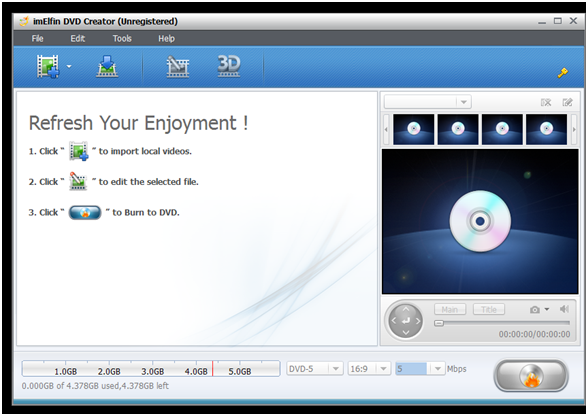
Task: Open the add files dropdown arrow in toolbar
Action: click(x=69, y=67)
